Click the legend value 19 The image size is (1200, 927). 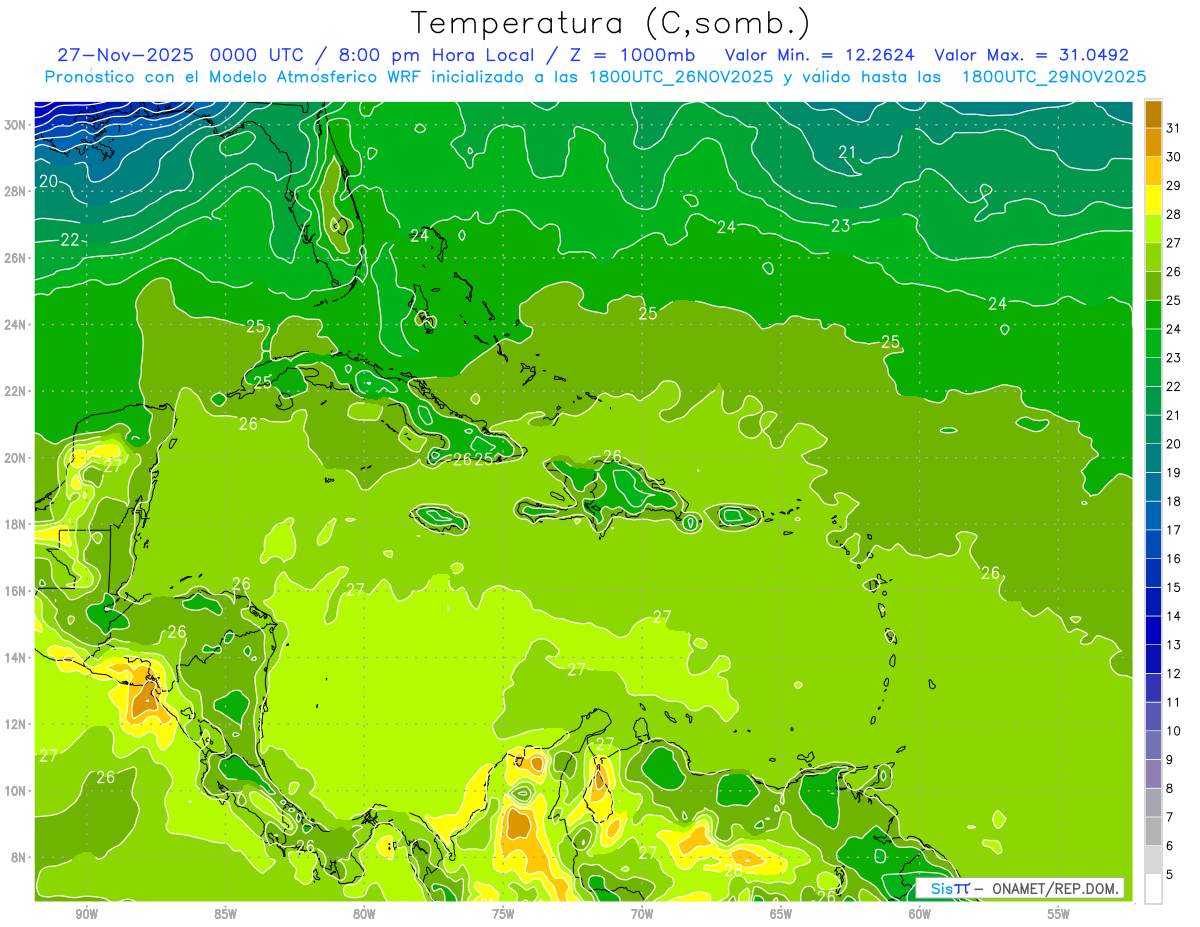pos(1174,472)
